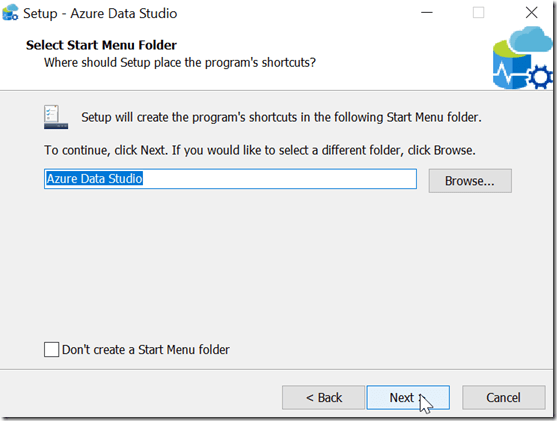Image resolution: width=557 pixels, height=421 pixels.
Task: Open the Browse folder dialog
Action: point(470,181)
